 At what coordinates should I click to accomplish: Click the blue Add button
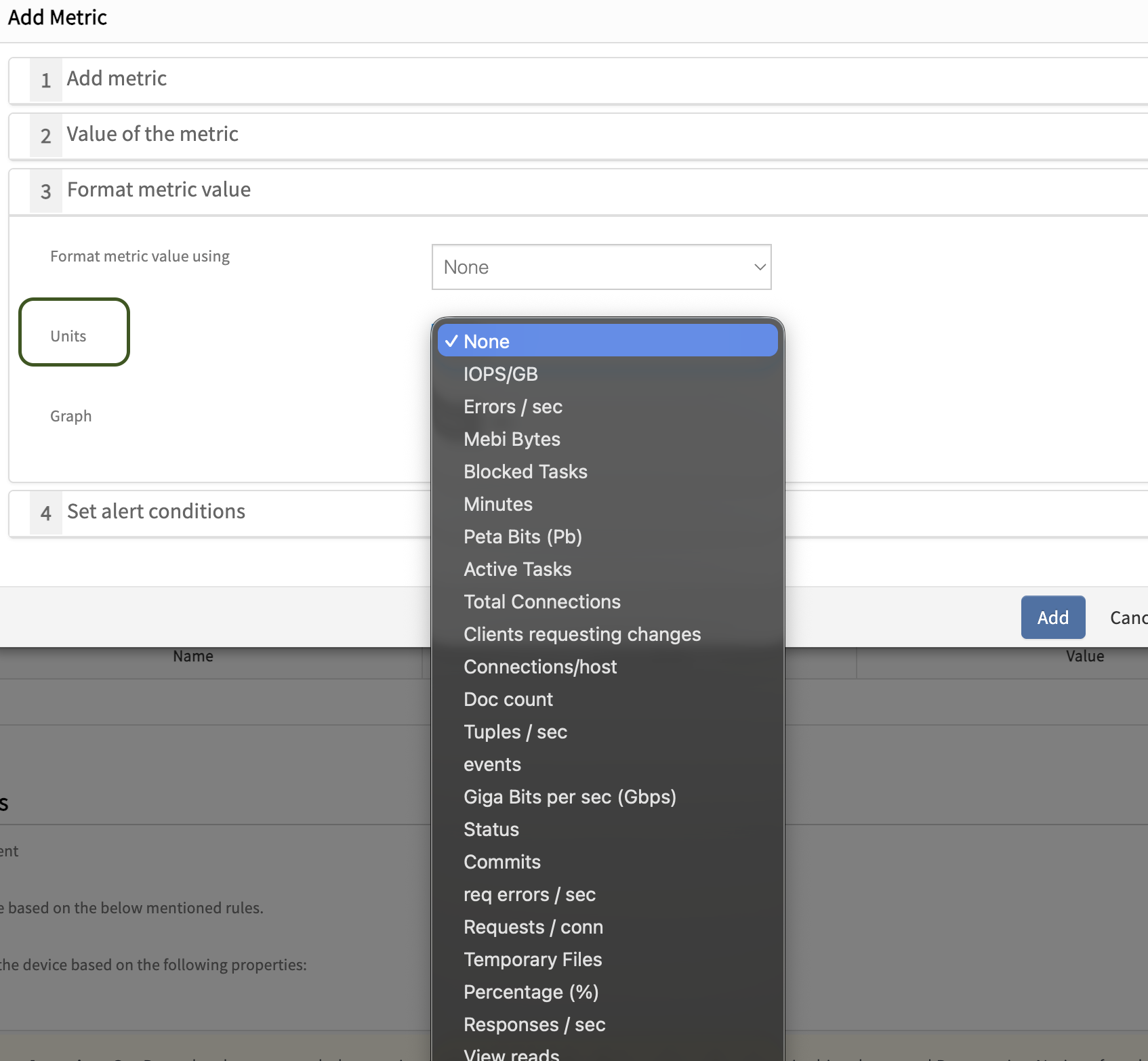[x=1052, y=617]
